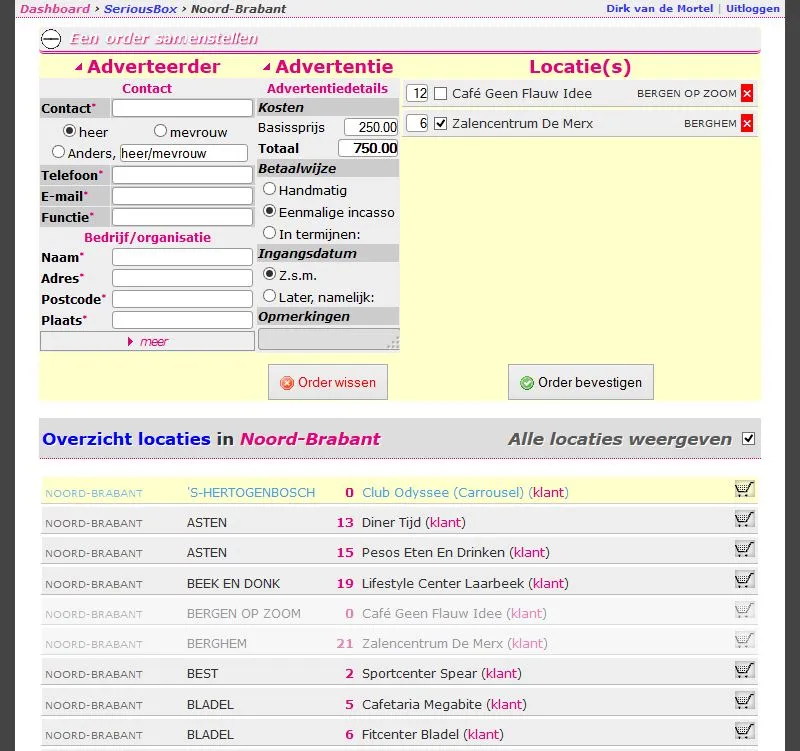800x751 pixels.
Task: Click 'Diner Tijd' location name
Action: pos(391,522)
